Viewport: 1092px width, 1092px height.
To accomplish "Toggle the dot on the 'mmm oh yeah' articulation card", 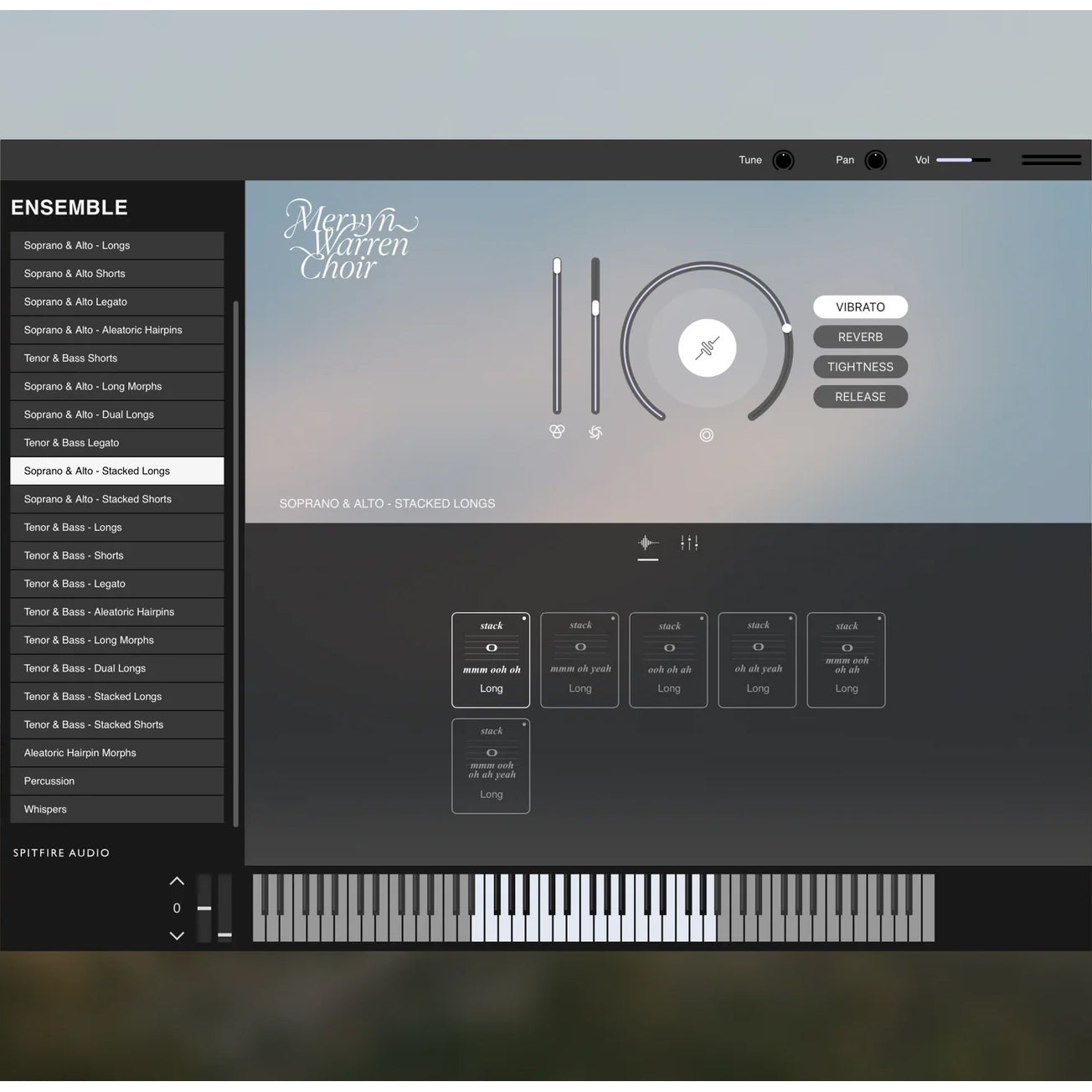I will 612,618.
